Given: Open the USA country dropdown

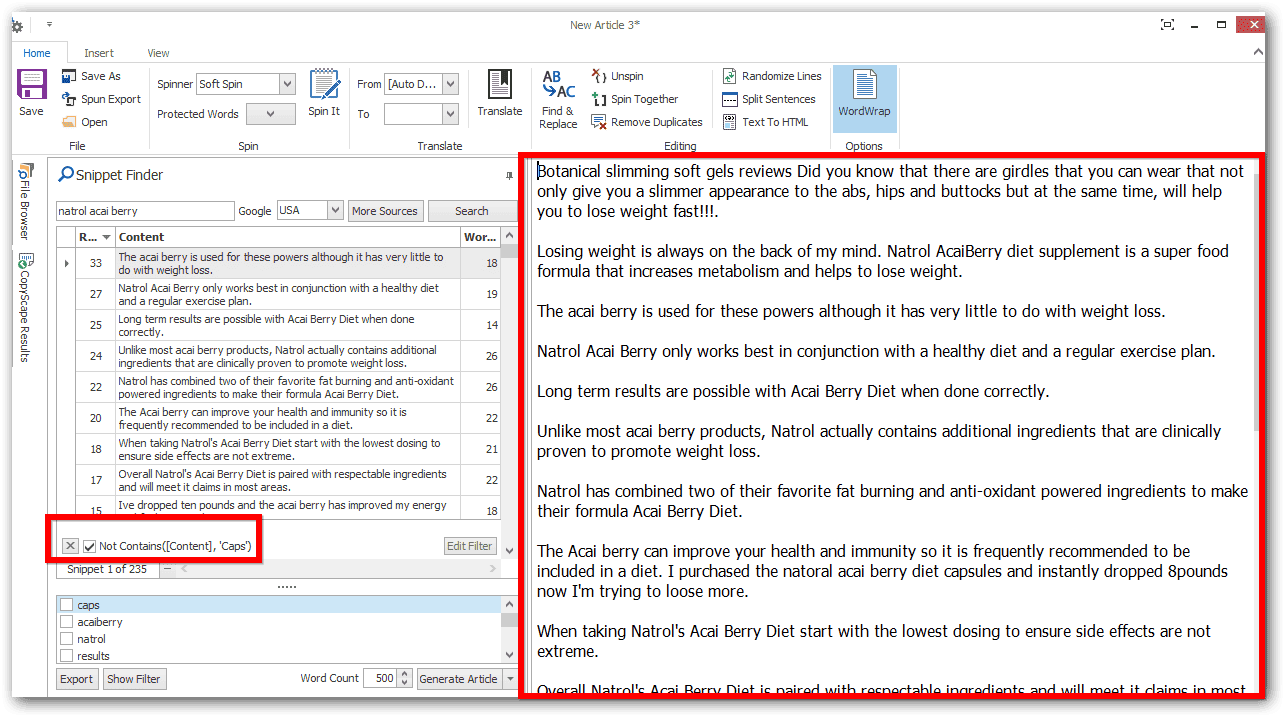Looking at the screenshot, I should 335,211.
